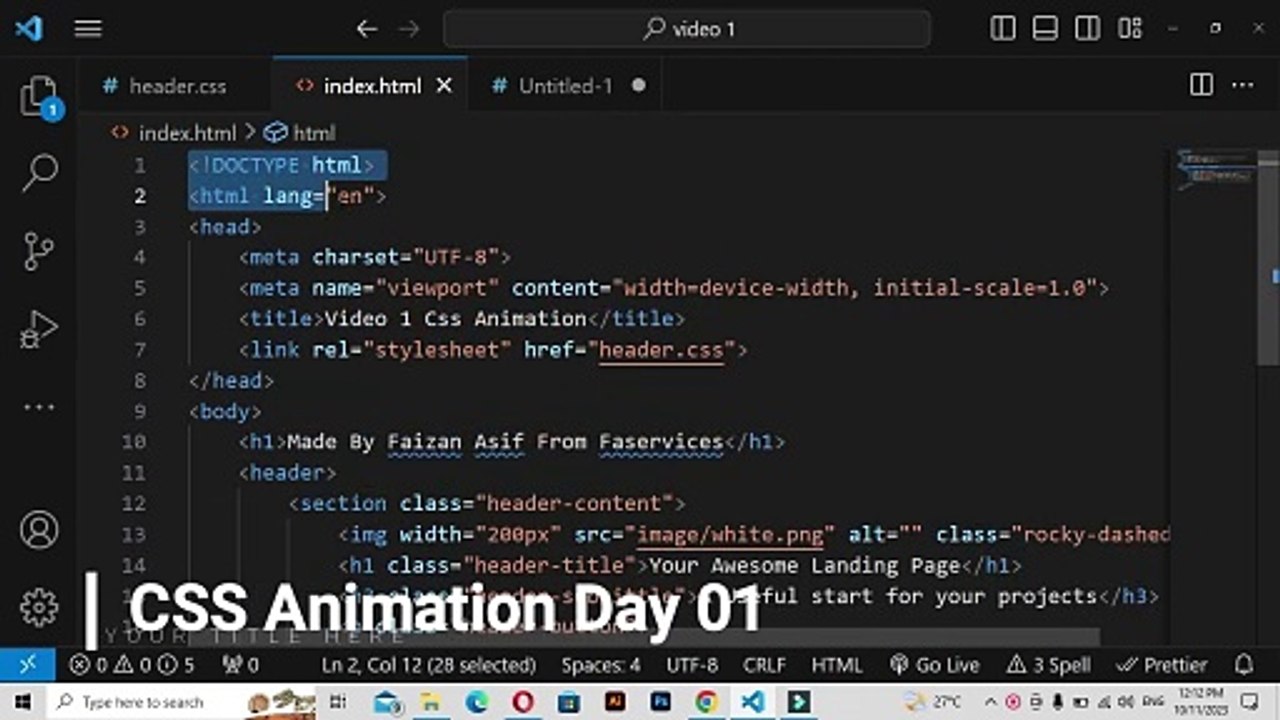
Task: Open the hamburger application menu
Action: pos(88,29)
